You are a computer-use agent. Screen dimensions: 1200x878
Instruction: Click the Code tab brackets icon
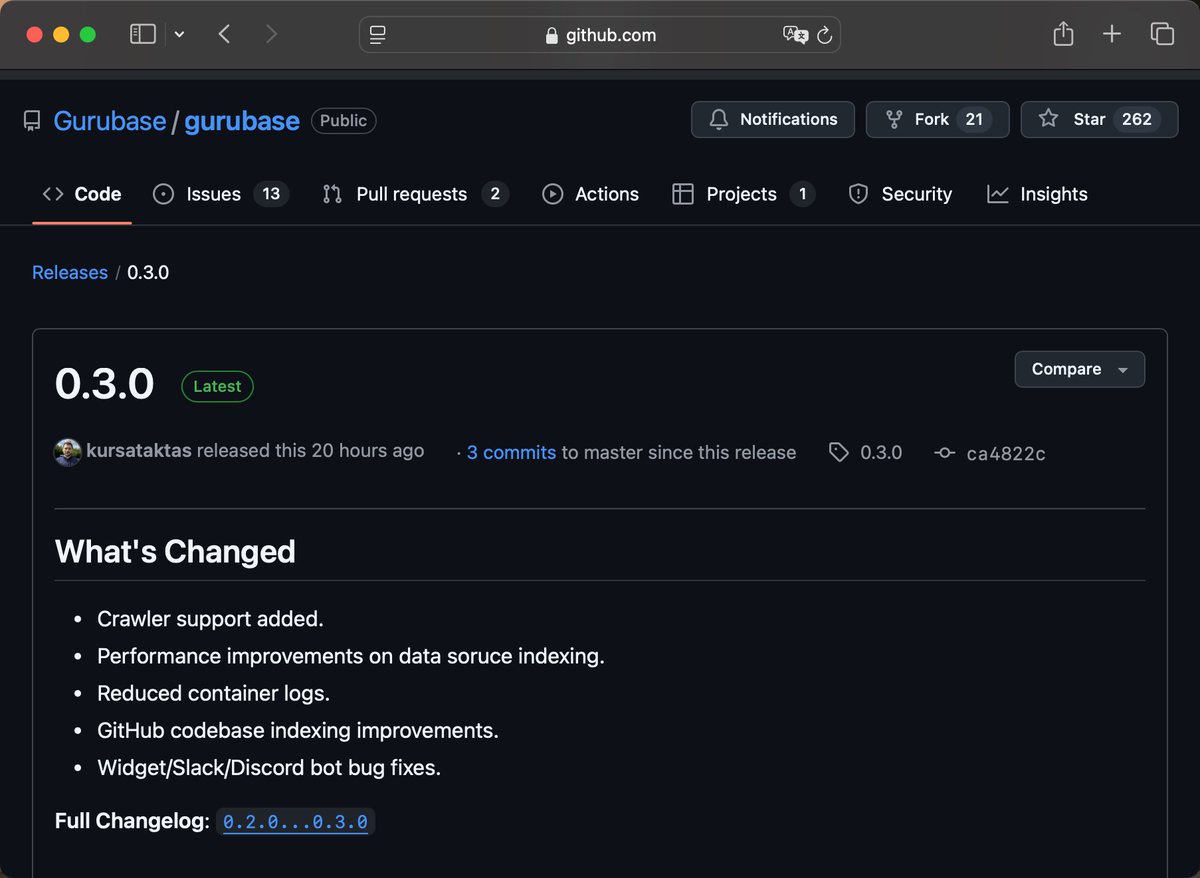tap(53, 194)
